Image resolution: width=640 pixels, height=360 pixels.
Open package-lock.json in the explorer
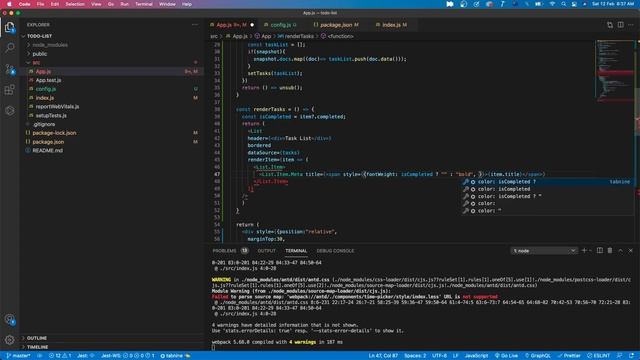click(x=54, y=133)
